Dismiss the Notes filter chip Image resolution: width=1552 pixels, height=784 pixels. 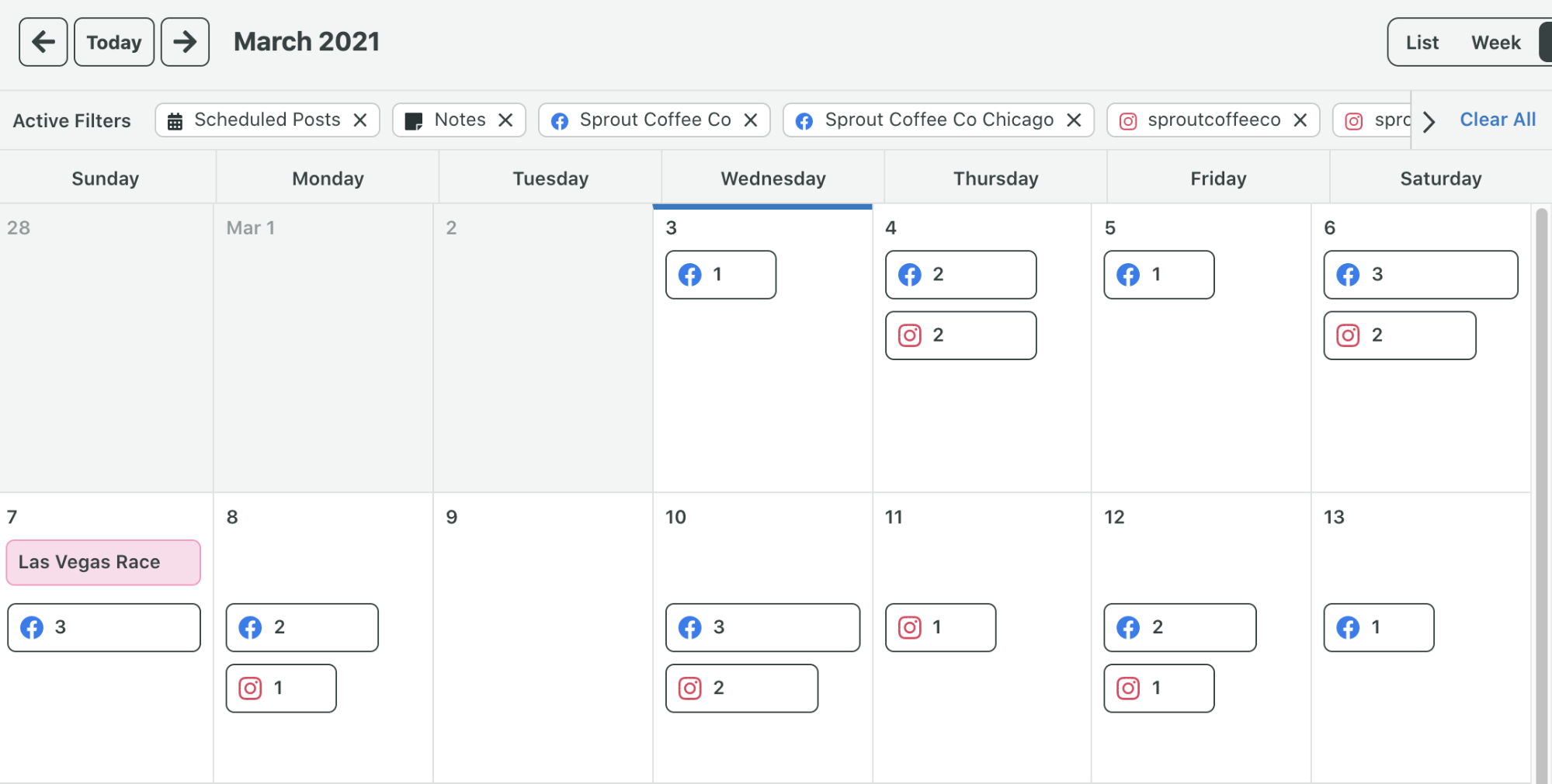505,120
